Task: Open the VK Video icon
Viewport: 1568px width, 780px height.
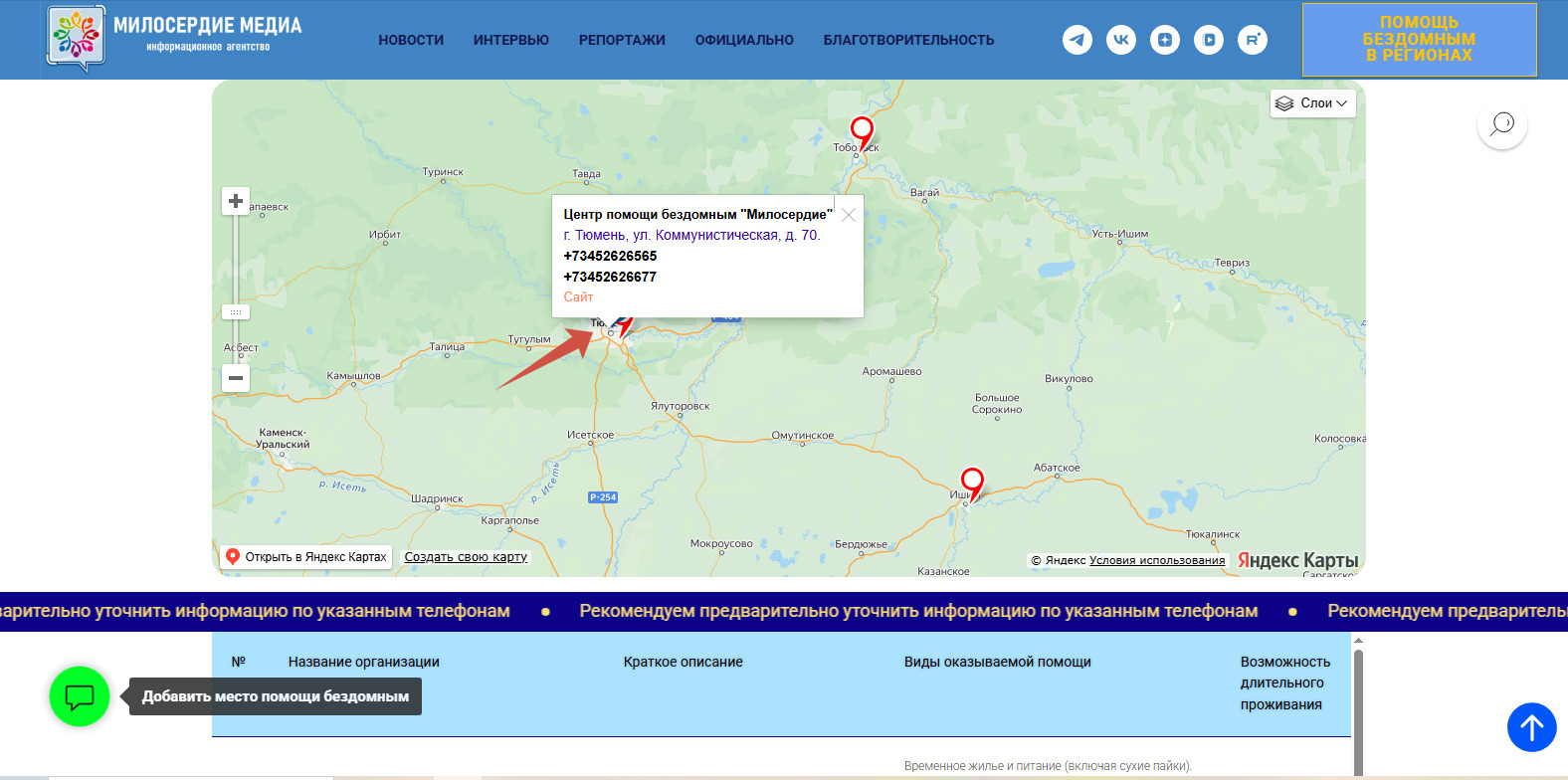Action: pos(1209,40)
